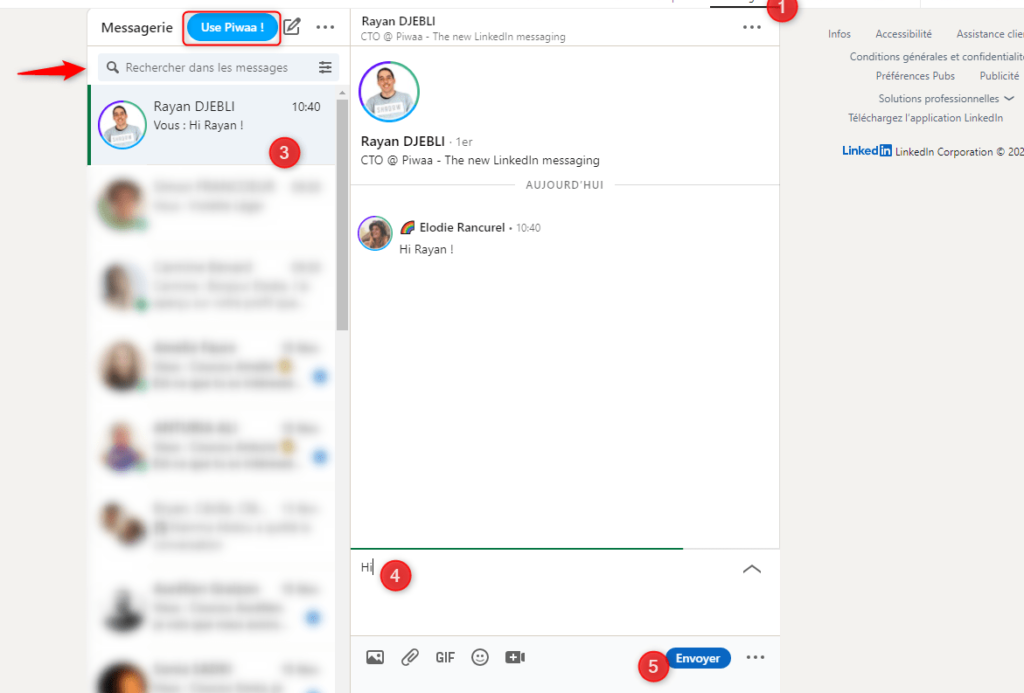Open the Publicité footer link
This screenshot has height=693, width=1024.
(999, 76)
